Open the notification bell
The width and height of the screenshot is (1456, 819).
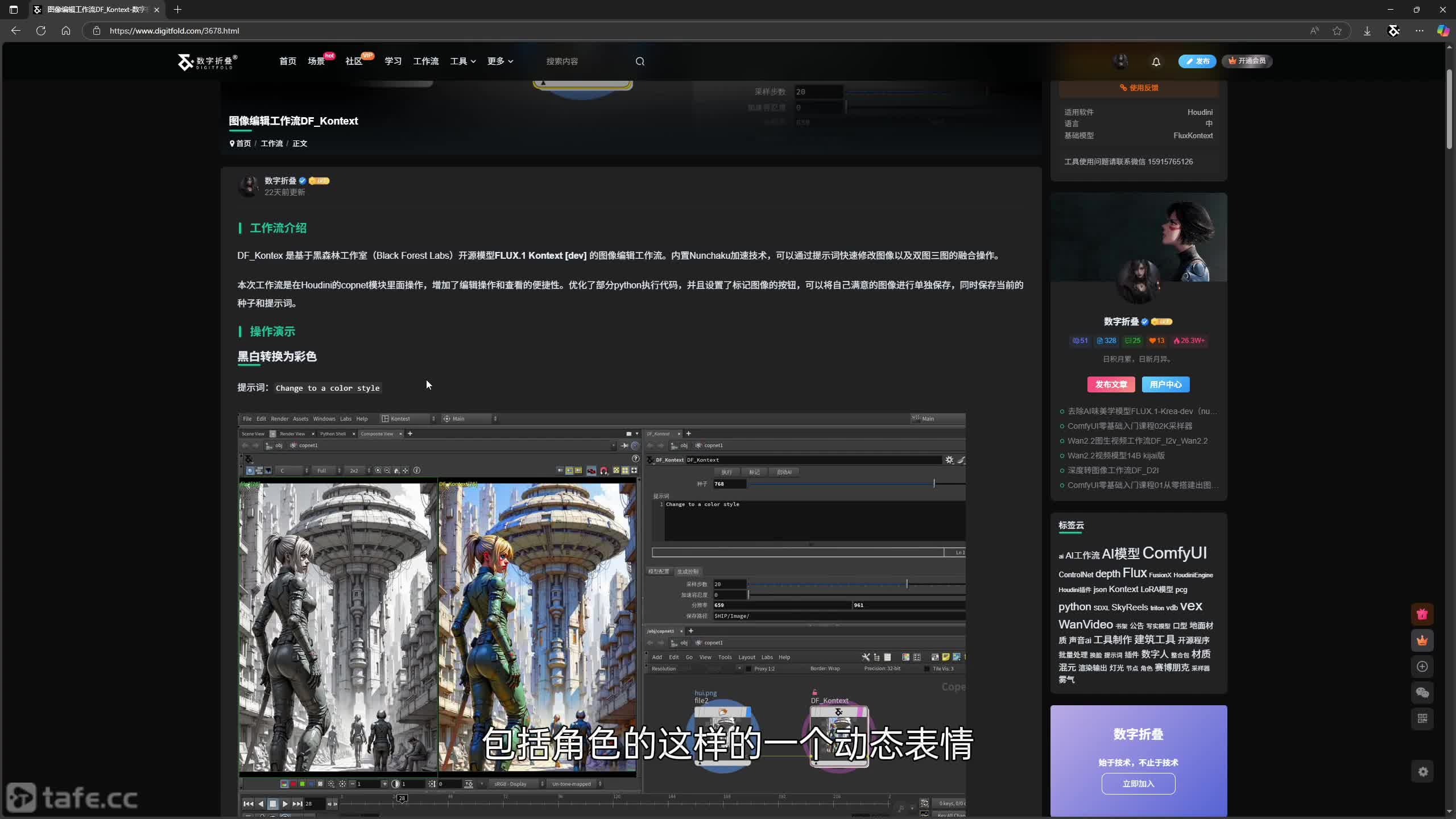tap(1156, 61)
